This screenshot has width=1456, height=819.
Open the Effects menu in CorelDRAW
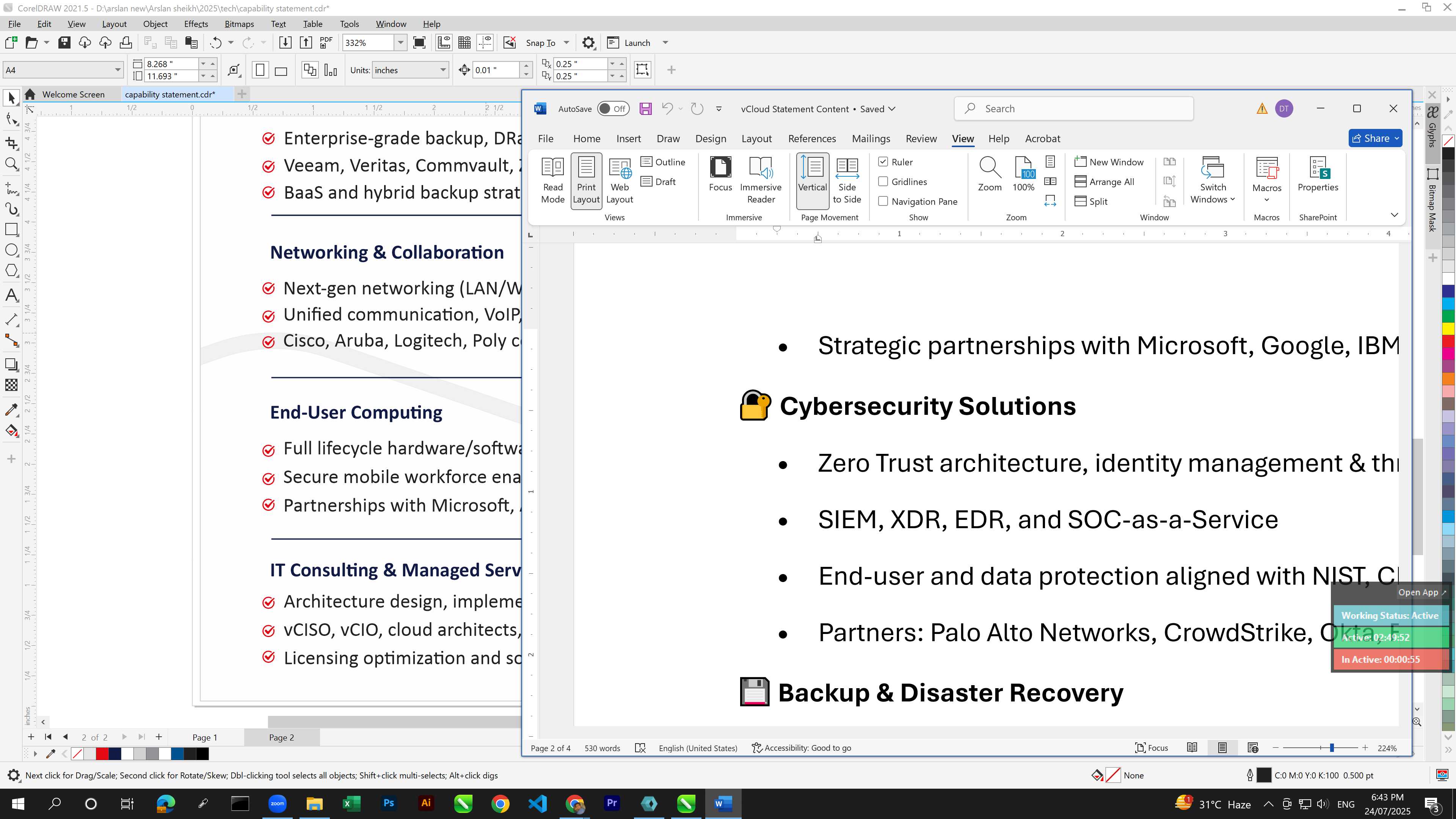point(196,24)
